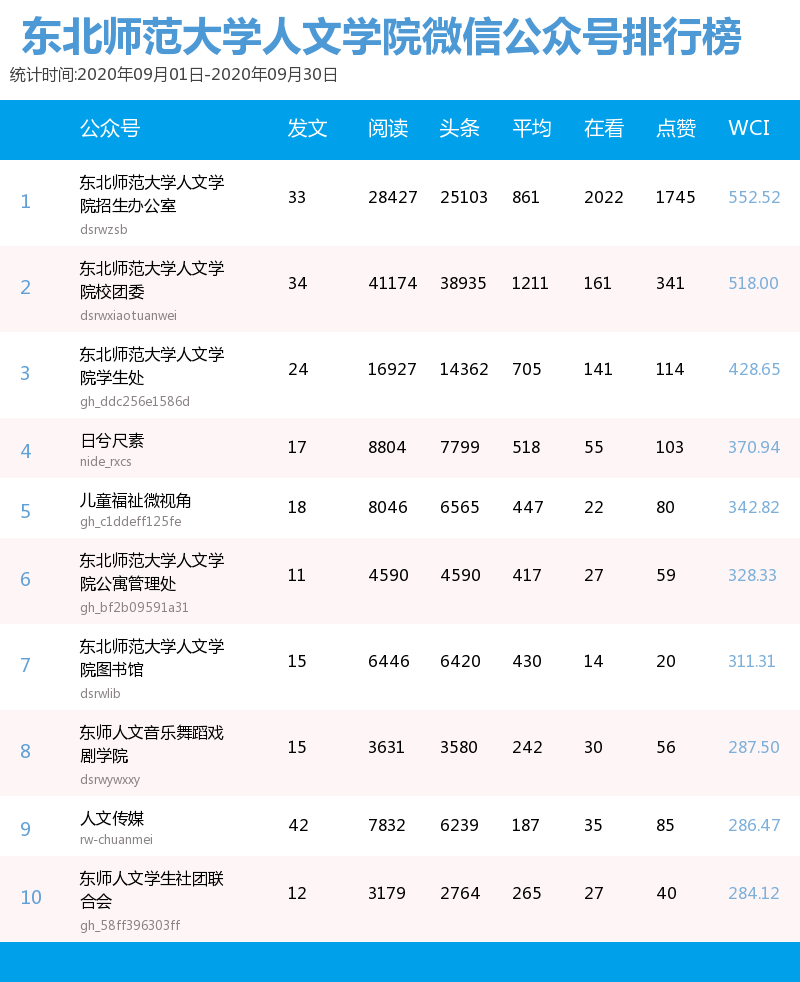
Task: Click the reads value 28427
Action: point(393,197)
